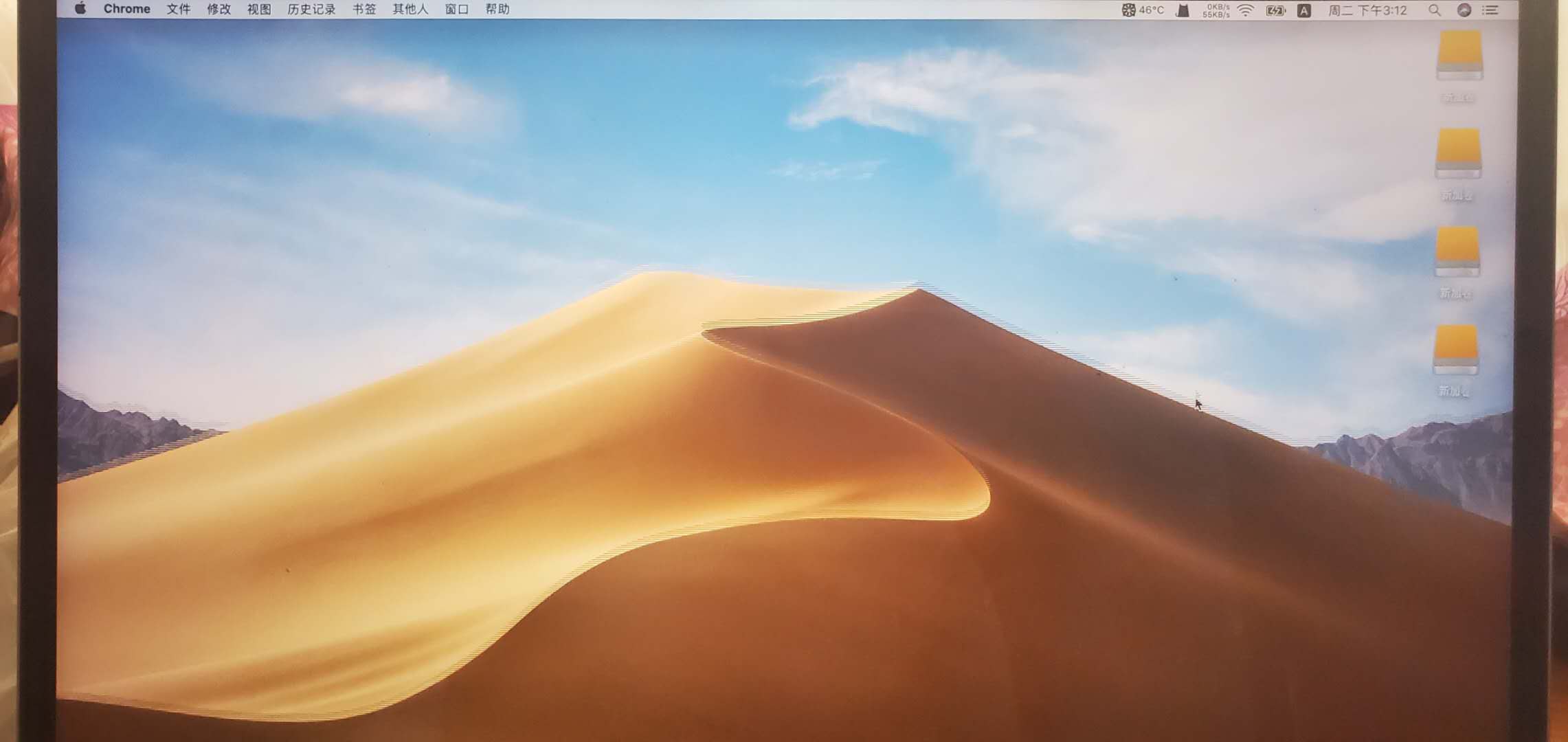Screen dimensions: 1568x742
Task: Open the 书签 (Bookmarks) menu
Action: click(364, 9)
